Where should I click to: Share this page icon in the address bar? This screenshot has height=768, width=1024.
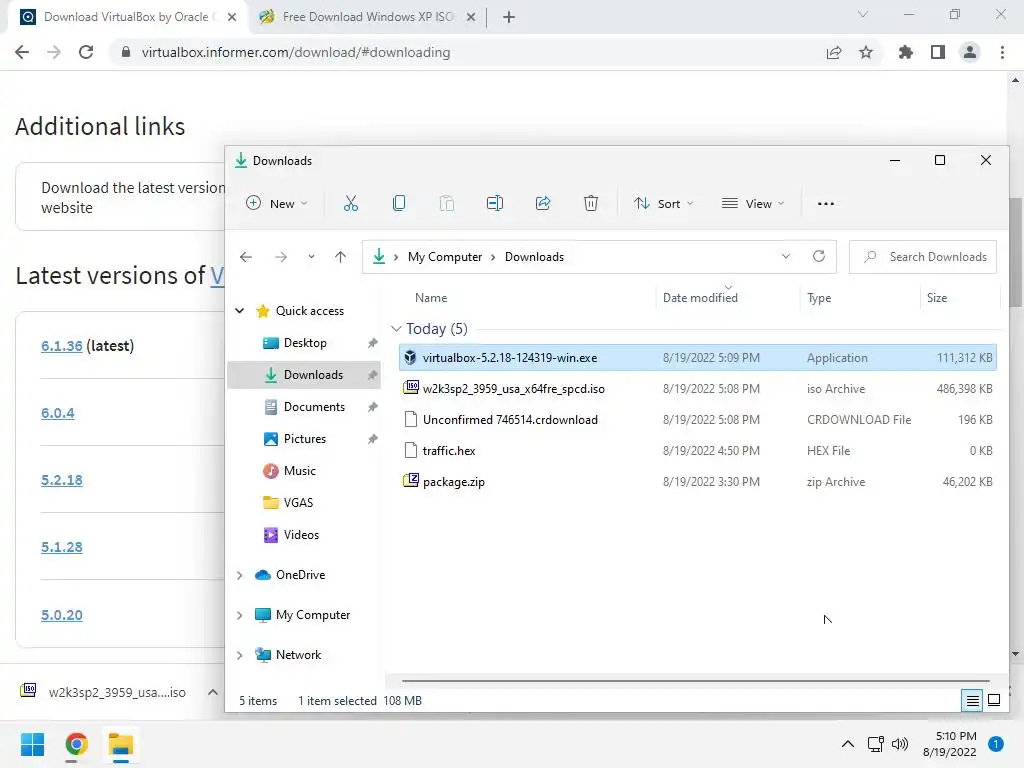point(834,52)
